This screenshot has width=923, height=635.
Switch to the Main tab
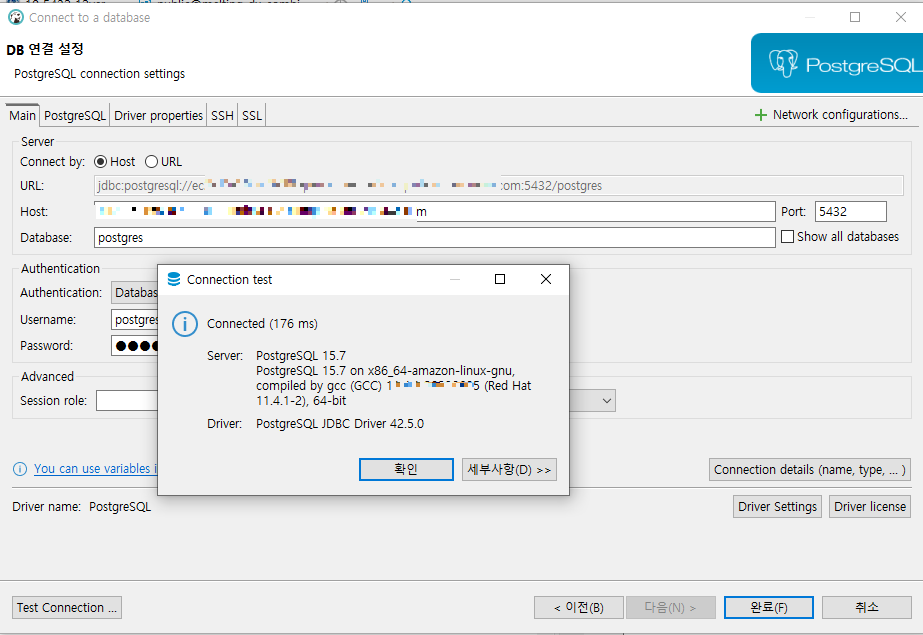[22, 115]
